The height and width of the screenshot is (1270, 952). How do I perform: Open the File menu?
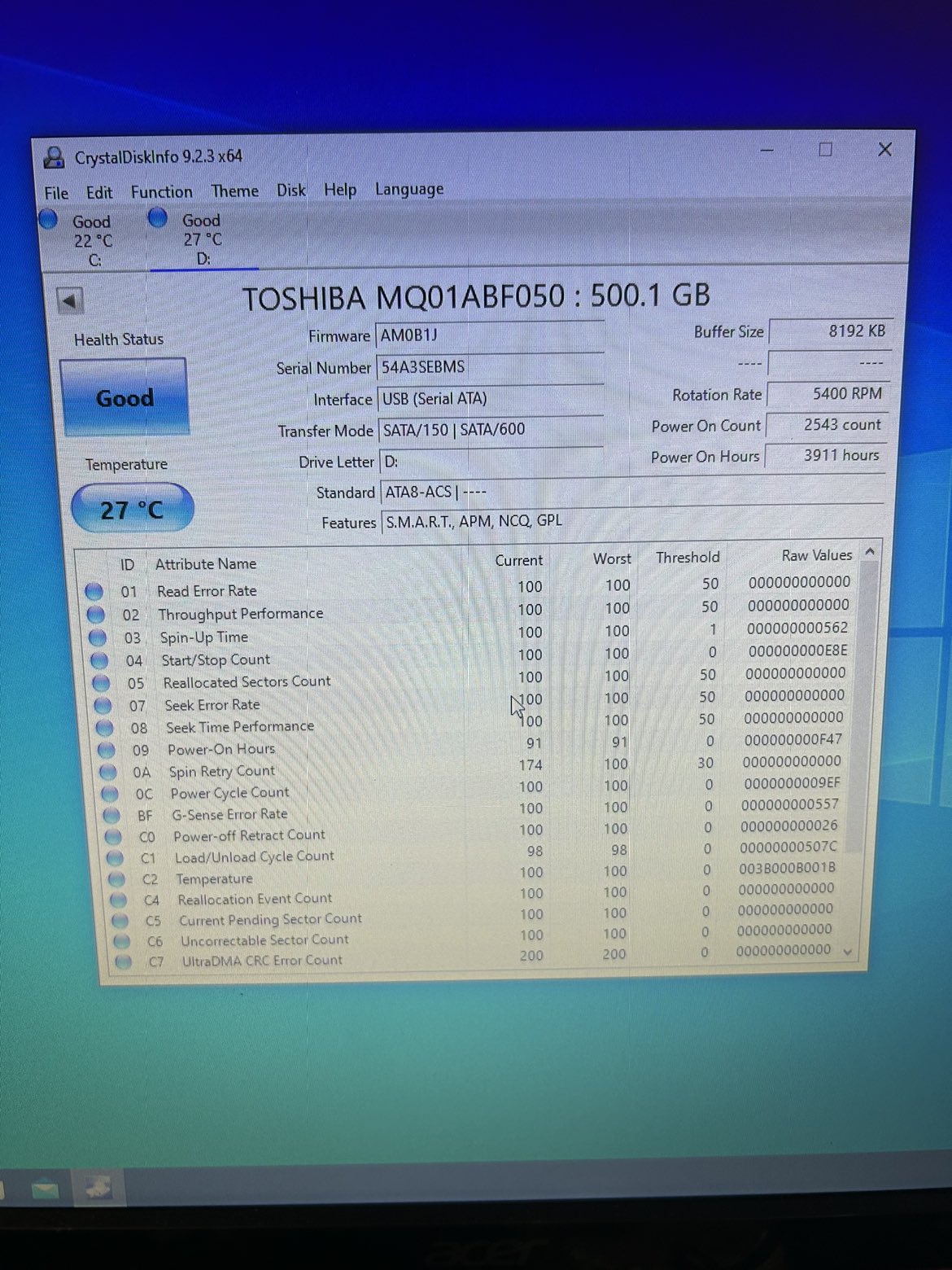[56, 194]
